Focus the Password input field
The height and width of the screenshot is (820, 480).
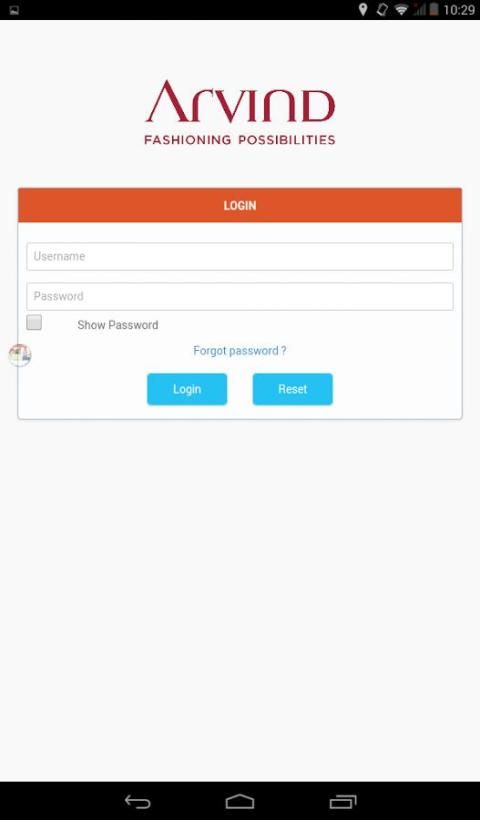pos(240,297)
